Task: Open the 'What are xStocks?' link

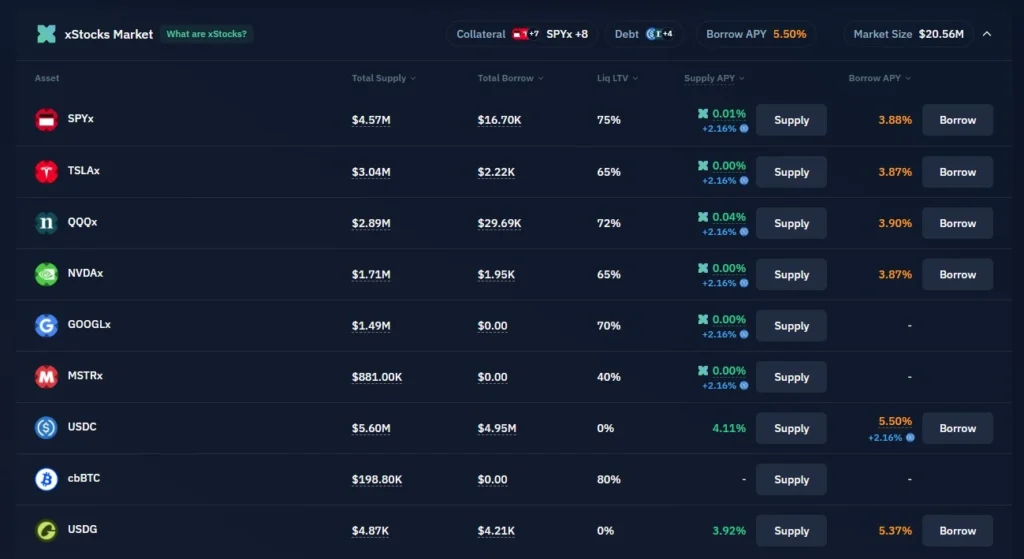Action: point(206,34)
